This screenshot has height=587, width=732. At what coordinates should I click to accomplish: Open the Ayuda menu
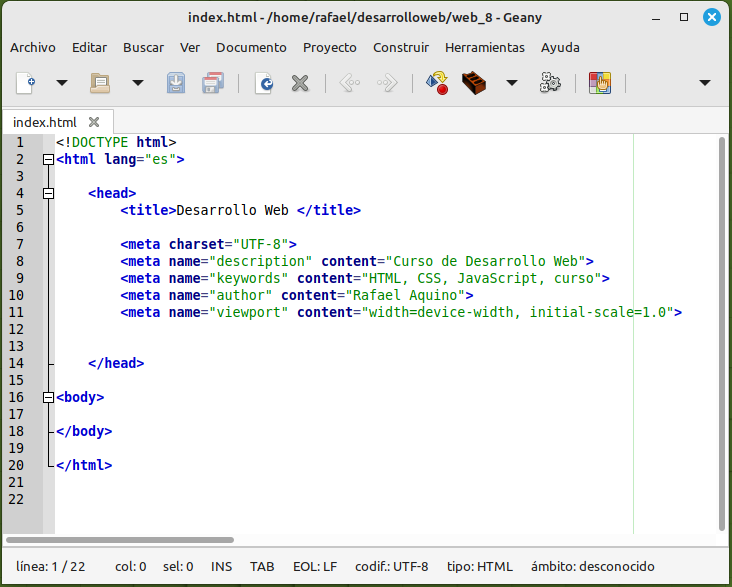tap(560, 48)
